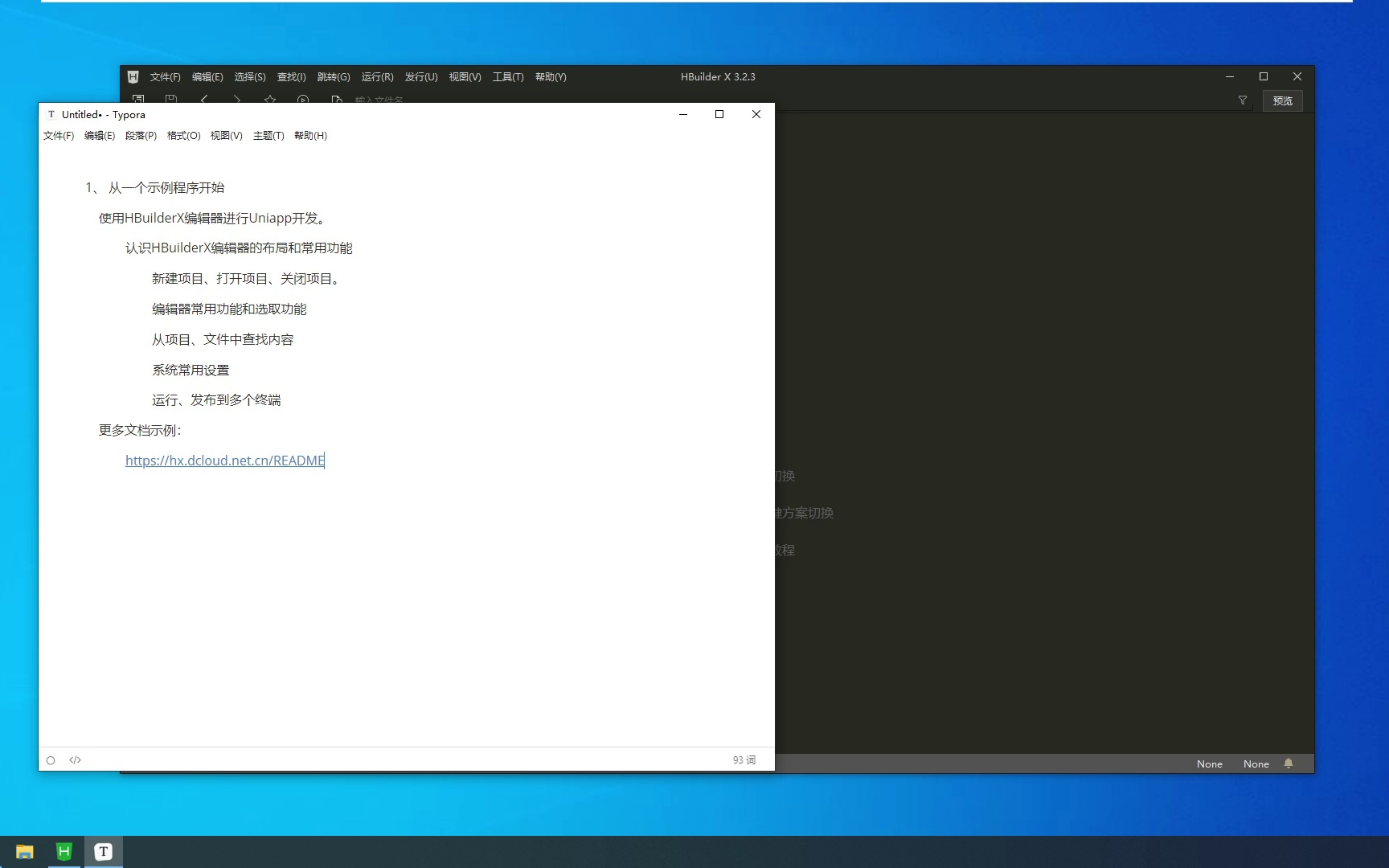The height and width of the screenshot is (868, 1389).
Task: Click the HBuilder X save toolbar icon
Action: [171, 99]
